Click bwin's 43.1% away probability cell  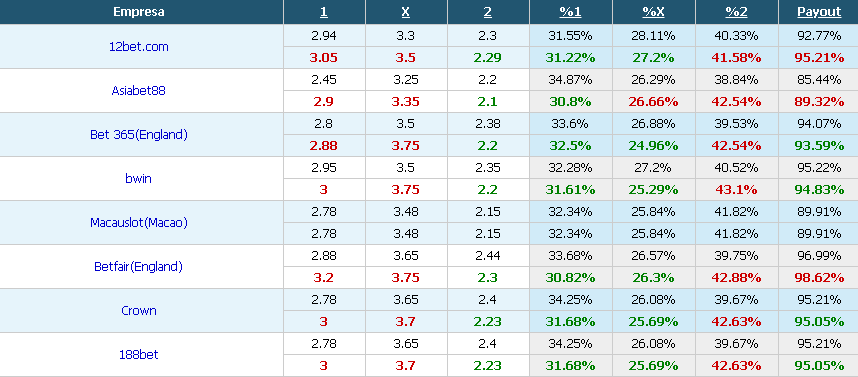(737, 190)
